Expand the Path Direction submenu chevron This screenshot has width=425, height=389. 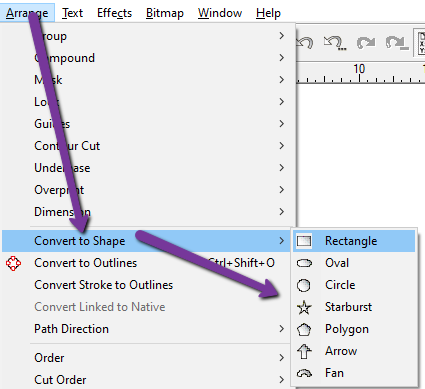[282, 329]
